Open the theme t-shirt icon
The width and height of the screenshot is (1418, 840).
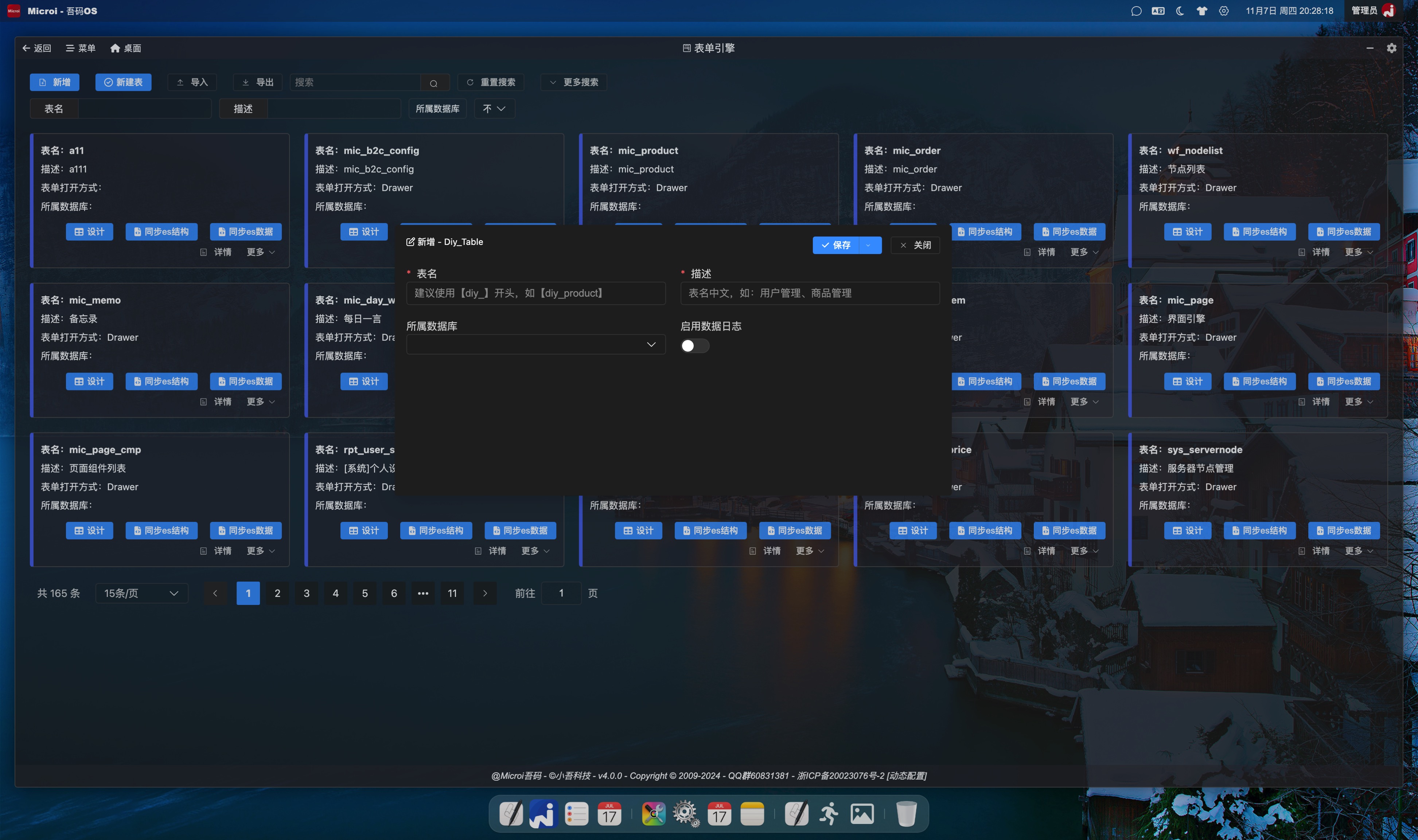click(x=1202, y=11)
